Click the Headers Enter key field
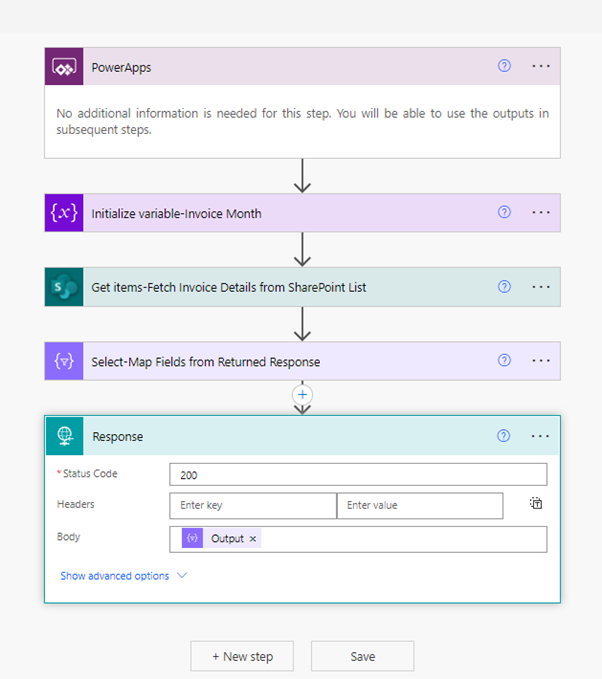 253,505
